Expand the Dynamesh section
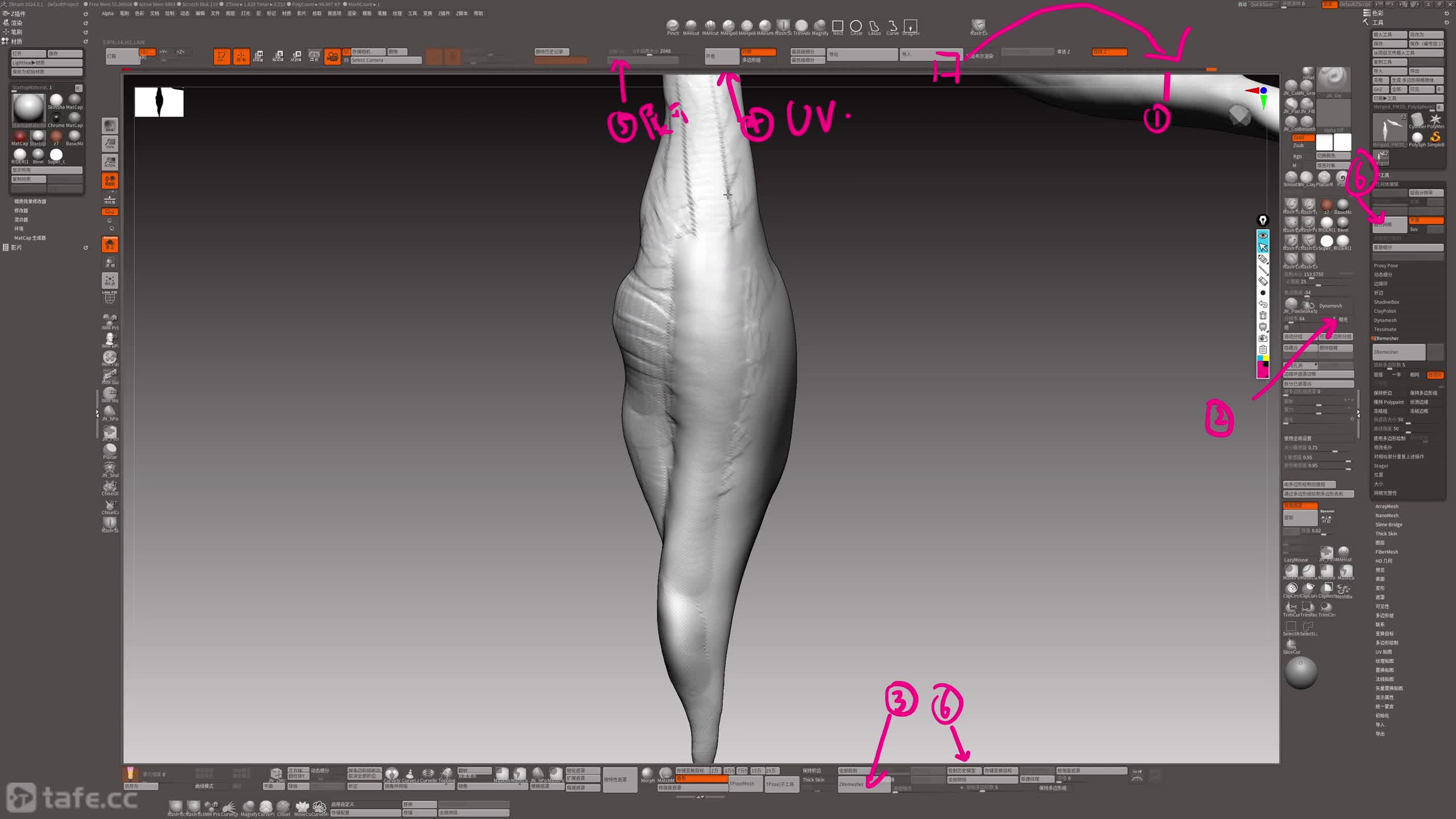The image size is (1456, 819). [x=1385, y=320]
